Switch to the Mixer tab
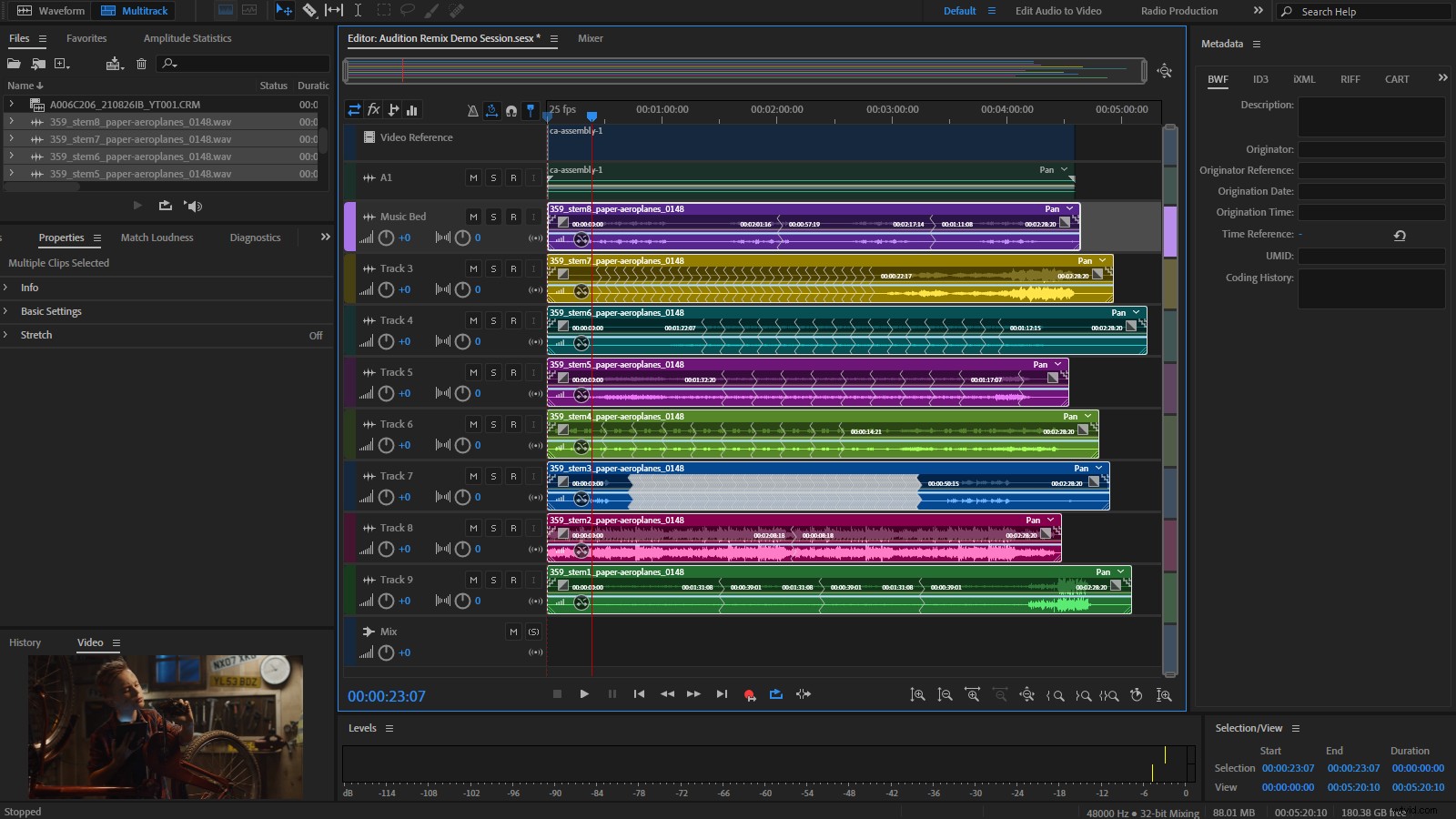 [591, 38]
